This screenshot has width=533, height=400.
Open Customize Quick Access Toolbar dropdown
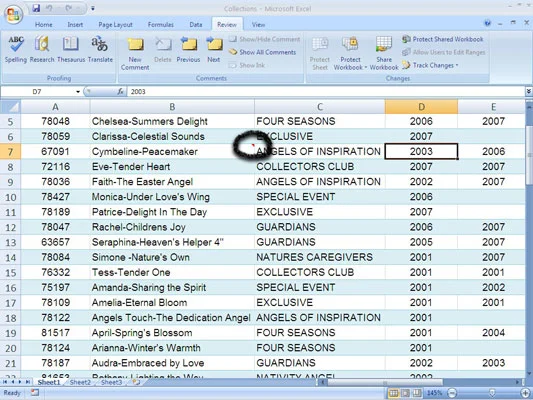92,8
